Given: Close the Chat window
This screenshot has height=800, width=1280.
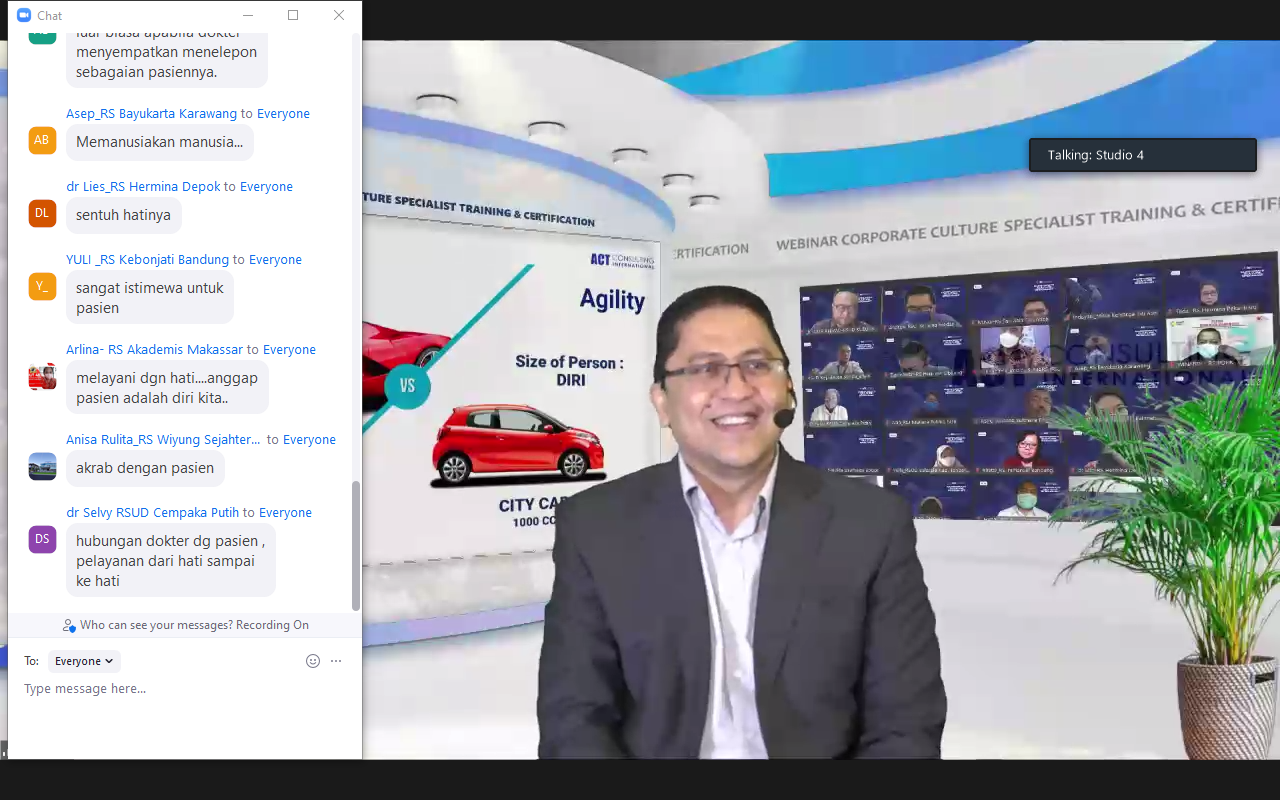Looking at the screenshot, I should pyautogui.click(x=339, y=15).
